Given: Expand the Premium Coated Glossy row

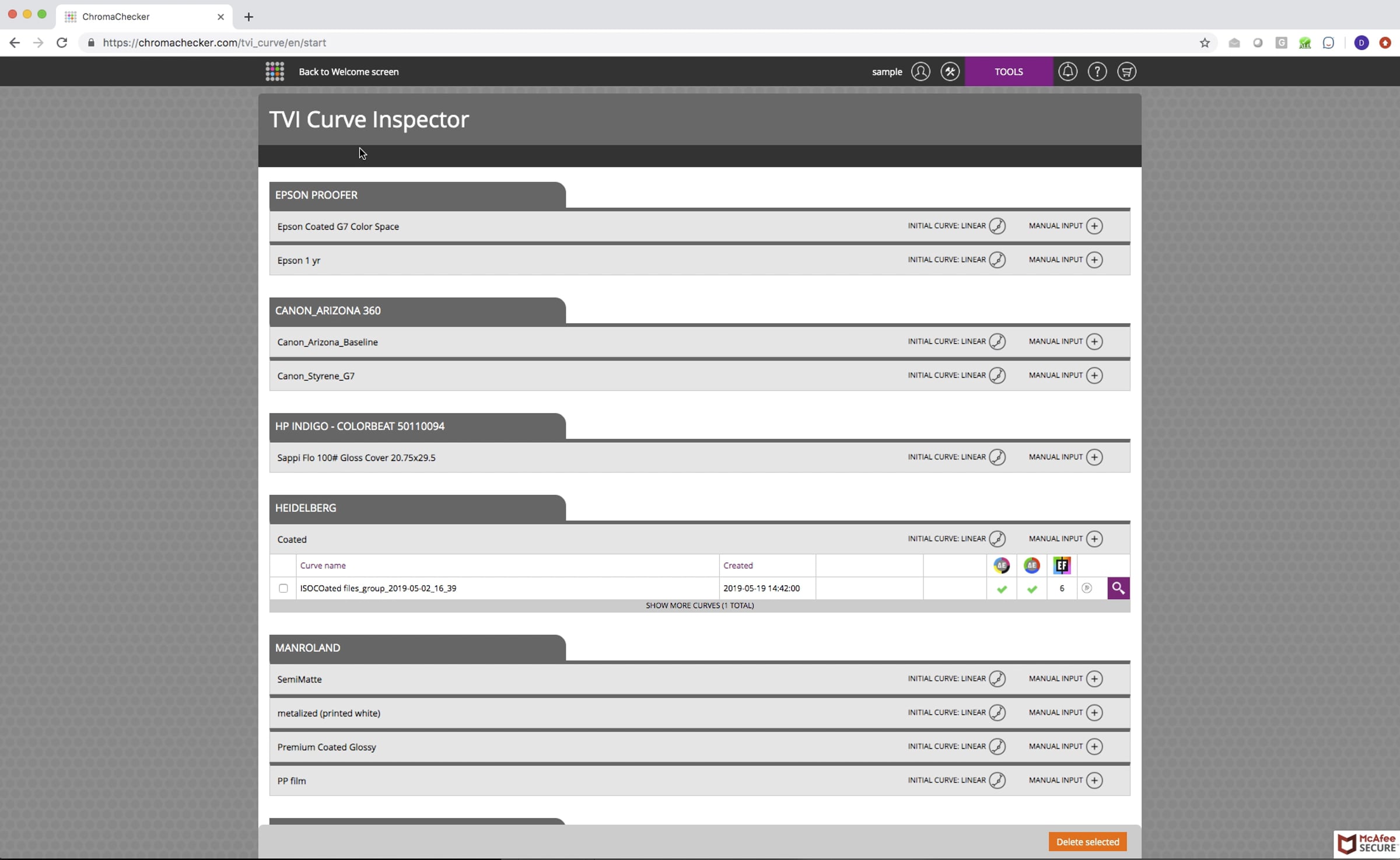Looking at the screenshot, I should click(327, 747).
